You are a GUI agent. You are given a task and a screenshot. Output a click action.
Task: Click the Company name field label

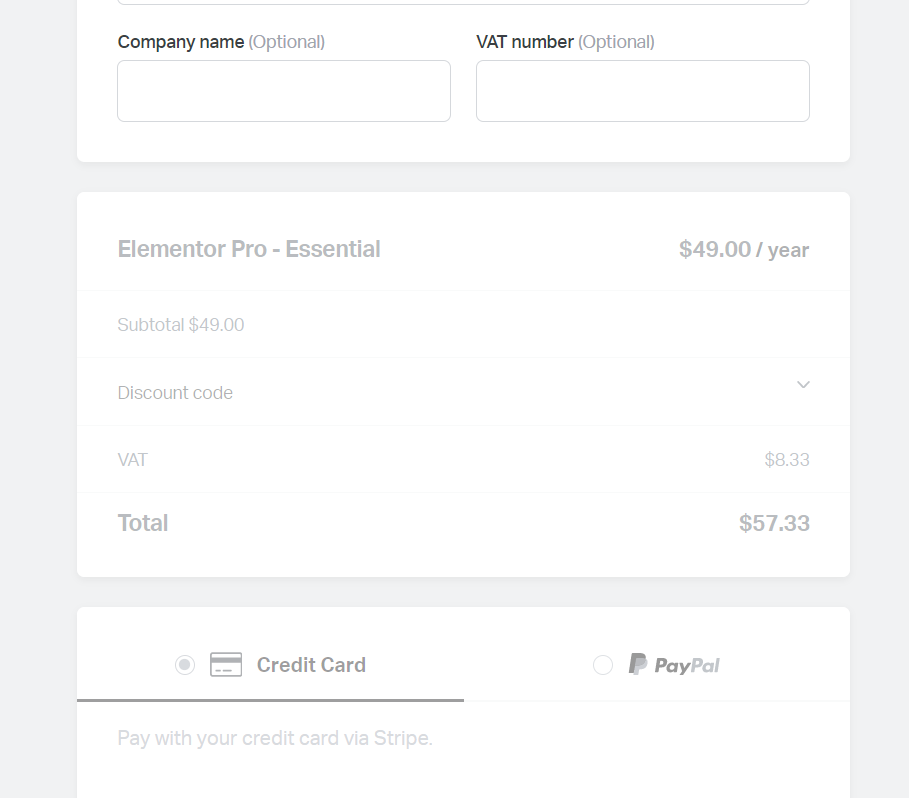[x=180, y=42]
